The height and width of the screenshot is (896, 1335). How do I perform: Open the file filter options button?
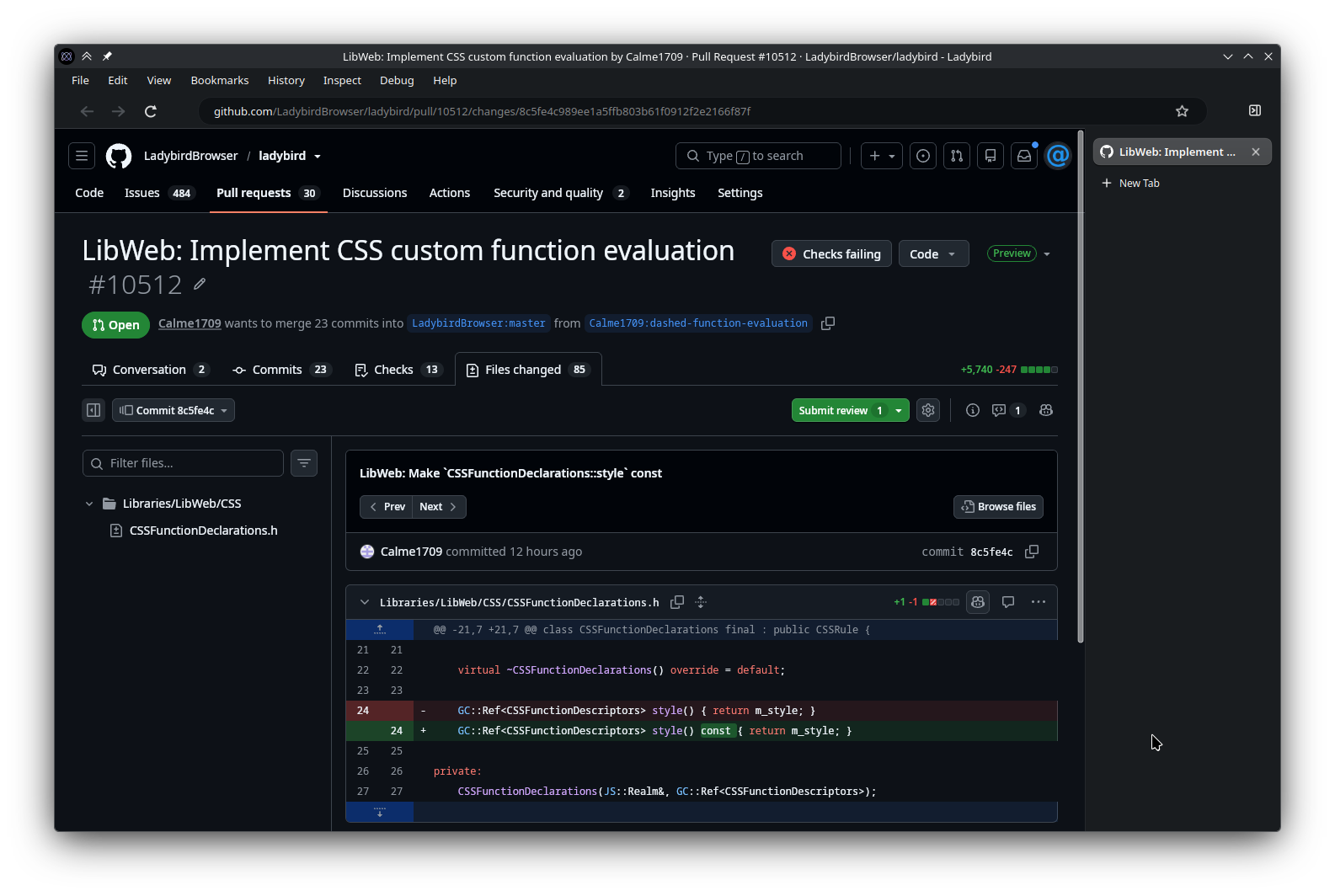point(304,463)
